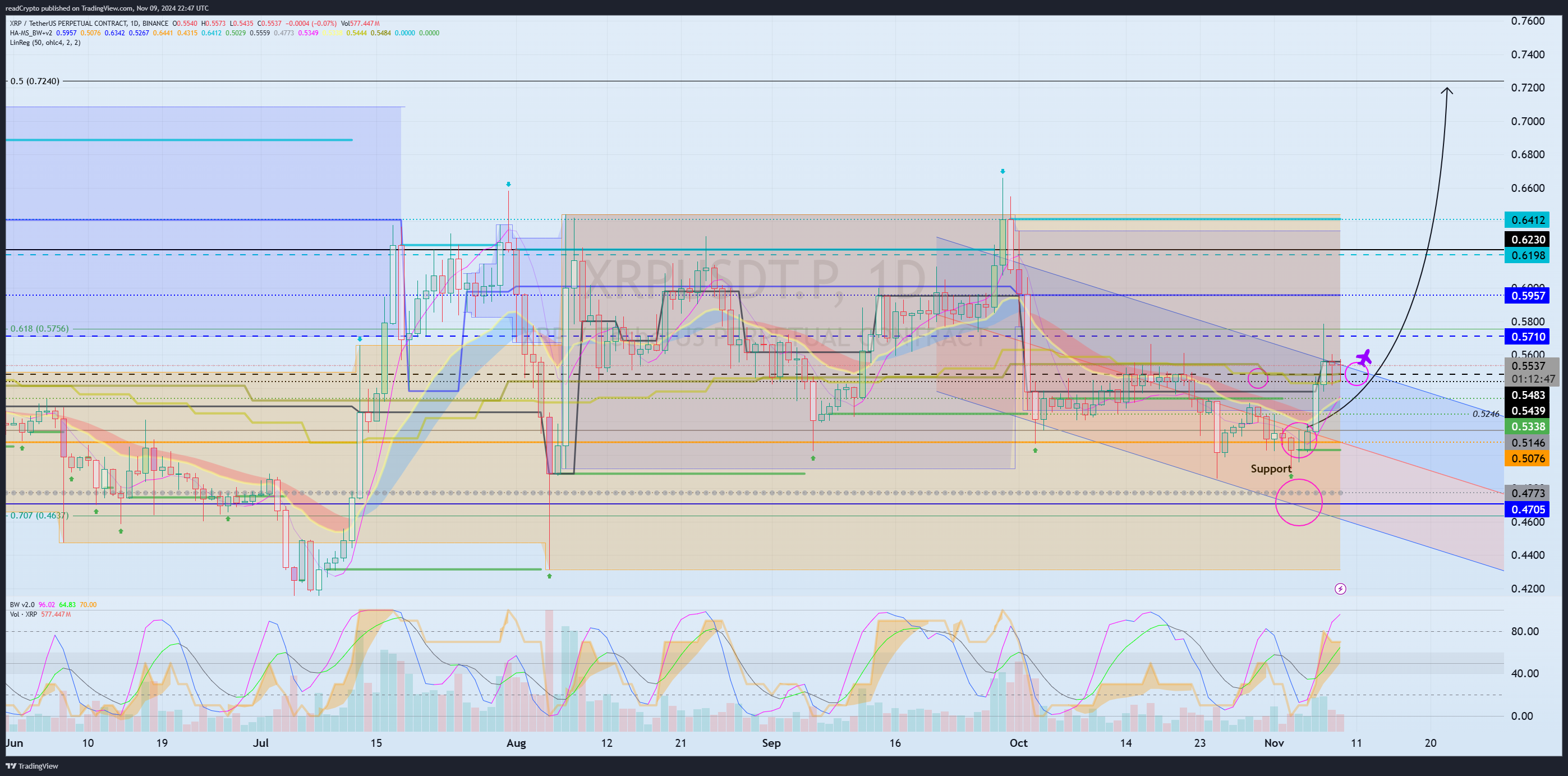Click the C0.5537 close value in legend
This screenshot has height=776, width=1568.
pos(269,24)
